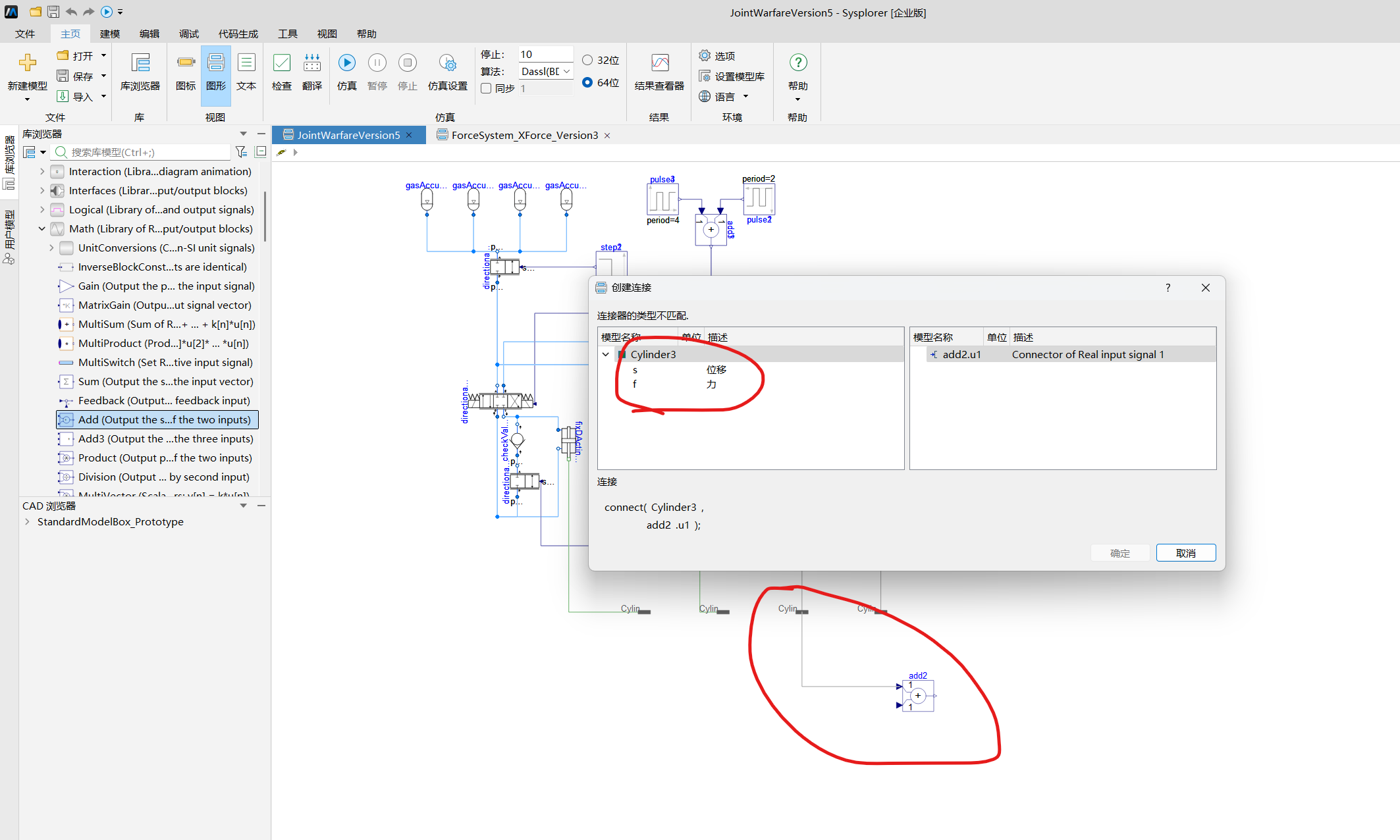The width and height of the screenshot is (1400, 840).
Task: Click the 取消 cancel button
Action: coord(1186,553)
